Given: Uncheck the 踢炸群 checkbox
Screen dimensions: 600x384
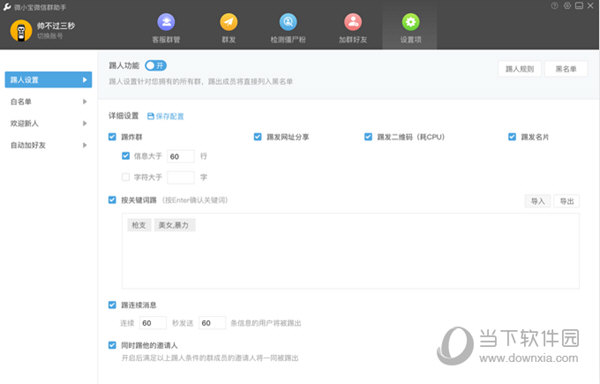Looking at the screenshot, I should [112, 137].
